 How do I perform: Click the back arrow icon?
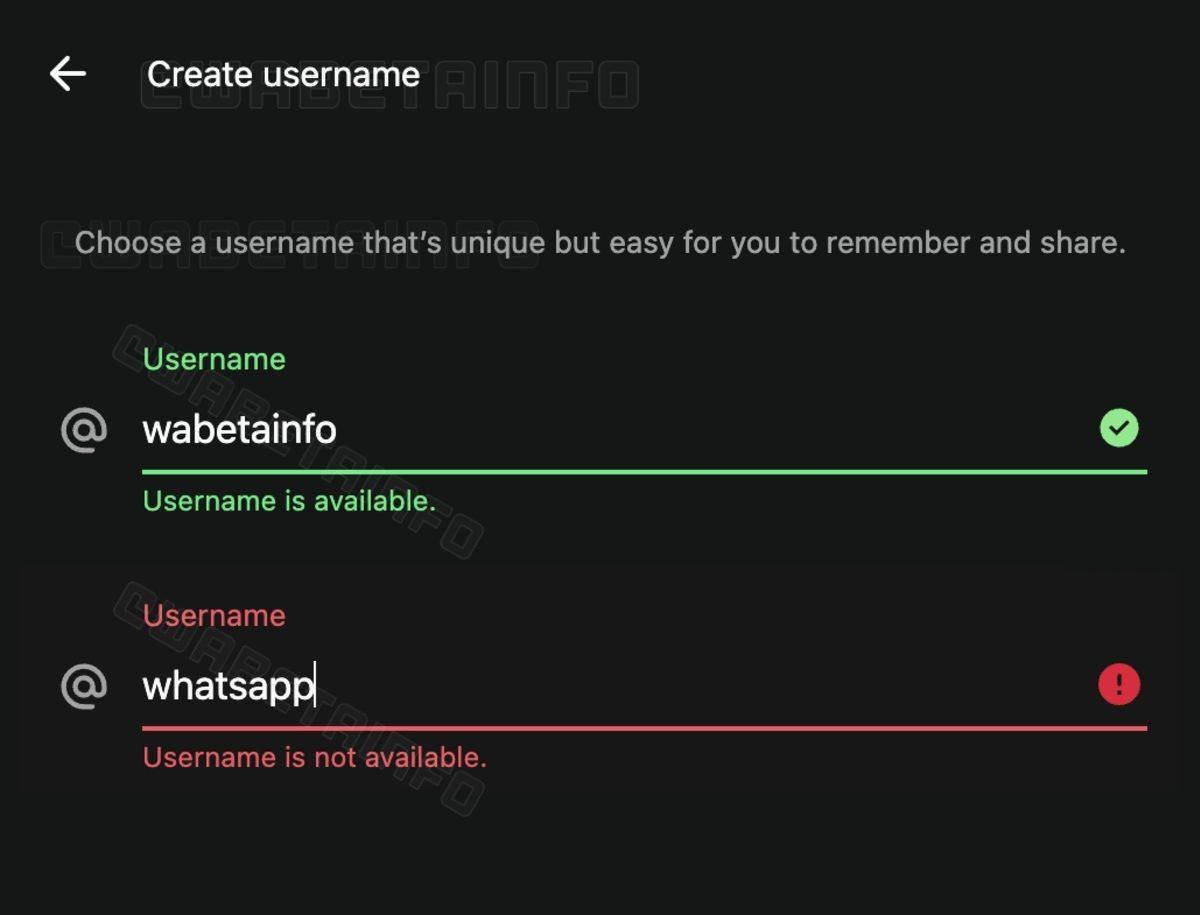click(x=66, y=73)
